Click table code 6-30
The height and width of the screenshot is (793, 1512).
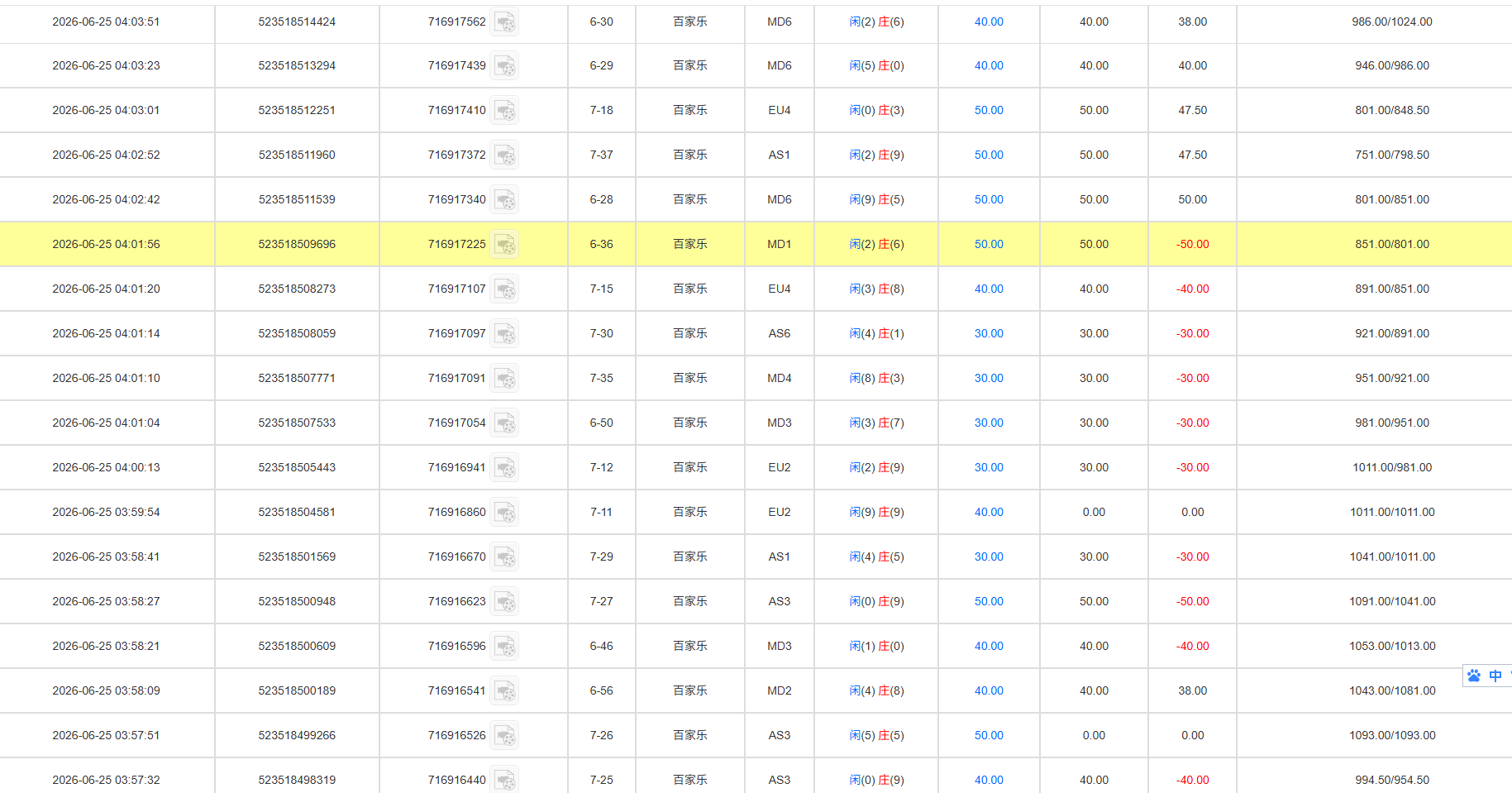(601, 21)
